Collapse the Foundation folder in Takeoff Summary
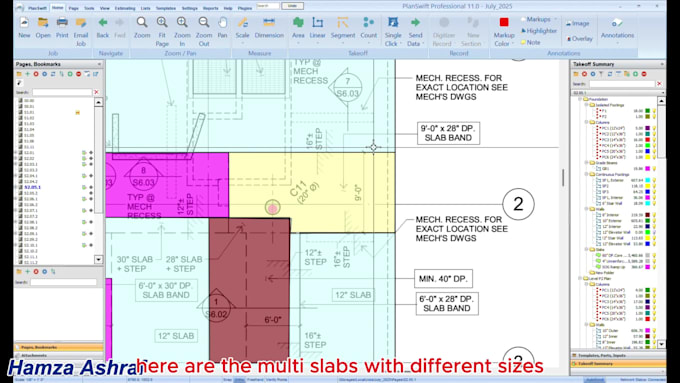Image resolution: width=680 pixels, height=383 pixels. 580,99
